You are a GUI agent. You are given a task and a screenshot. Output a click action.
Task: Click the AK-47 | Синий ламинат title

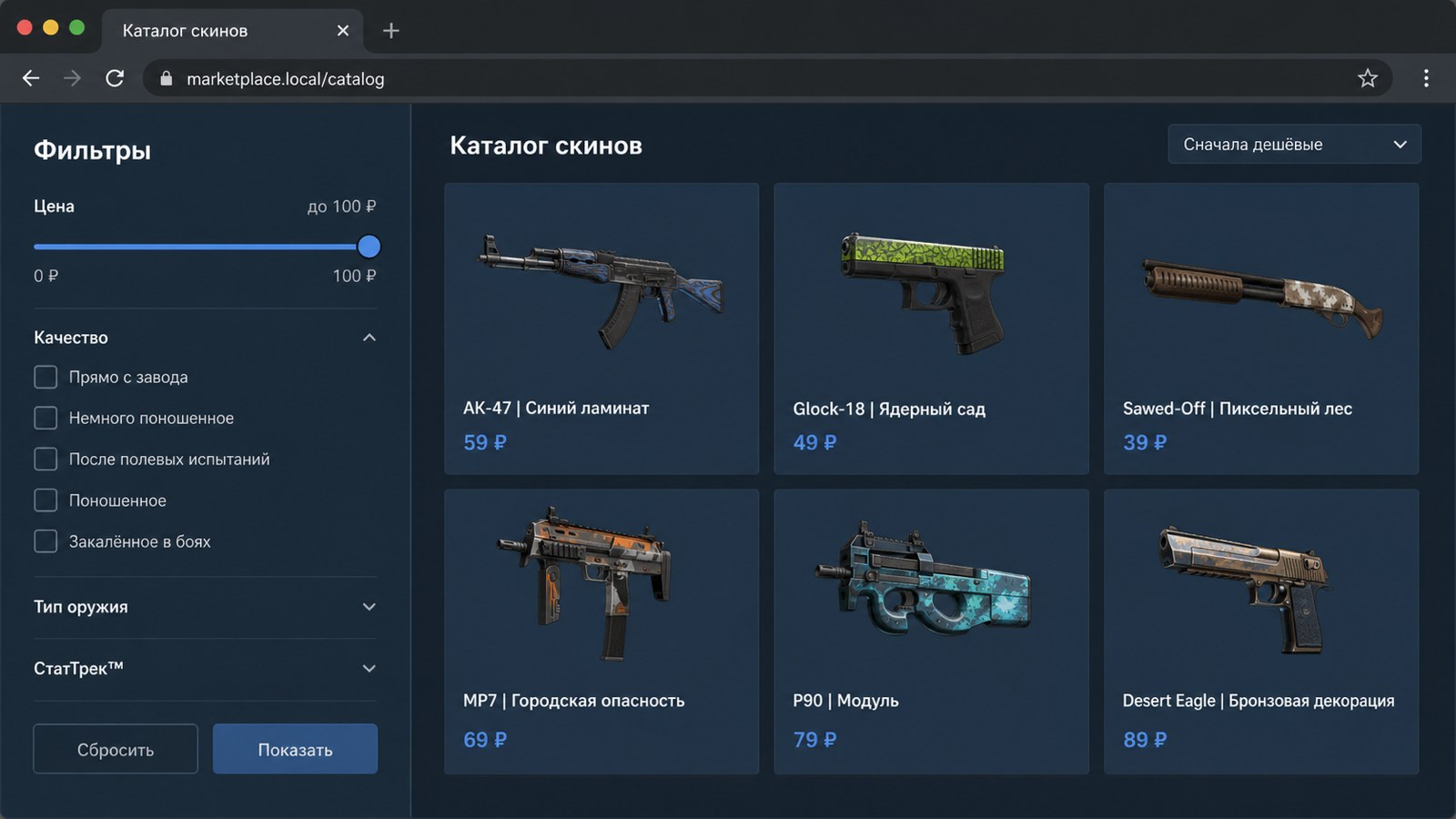(x=556, y=408)
